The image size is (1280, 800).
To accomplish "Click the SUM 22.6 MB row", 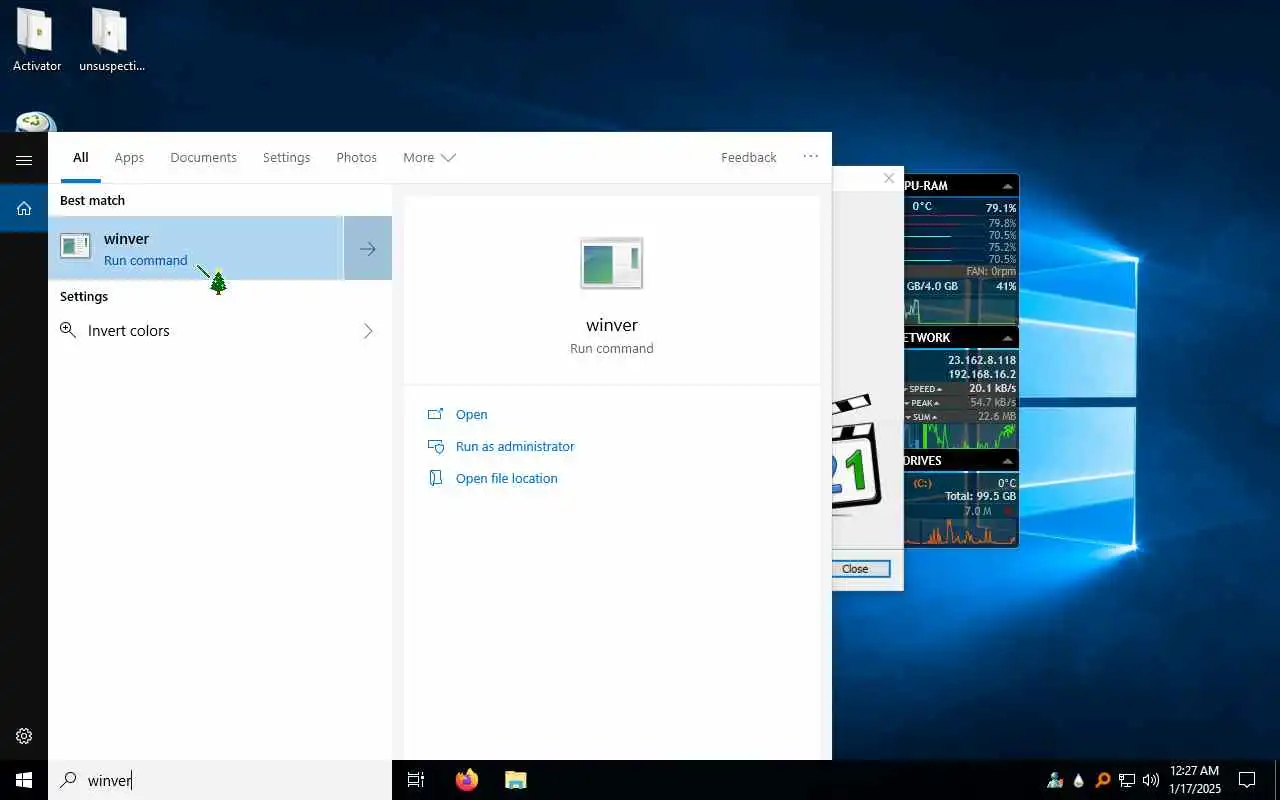I will click(960, 416).
